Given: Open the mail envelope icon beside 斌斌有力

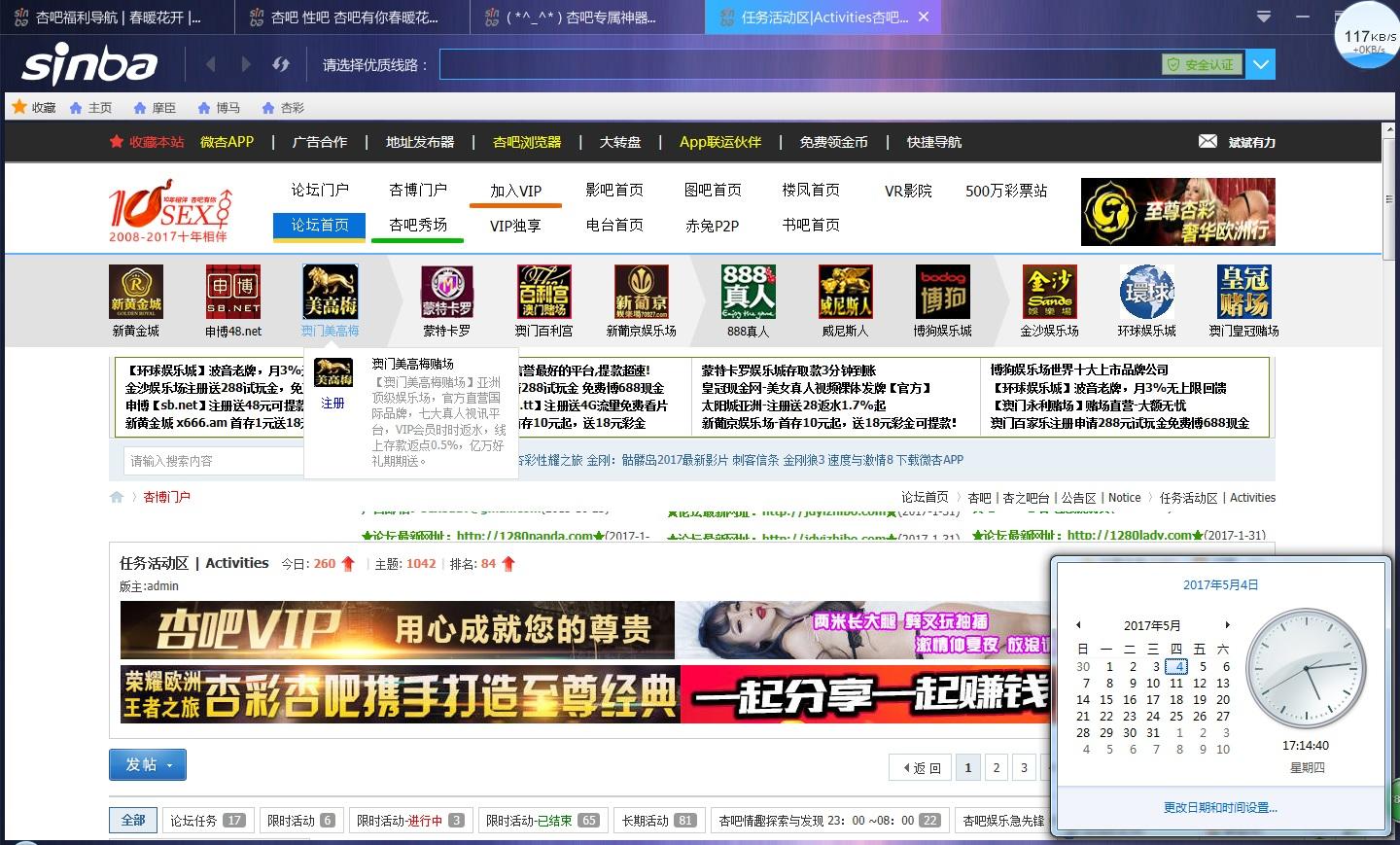Looking at the screenshot, I should click(1206, 141).
